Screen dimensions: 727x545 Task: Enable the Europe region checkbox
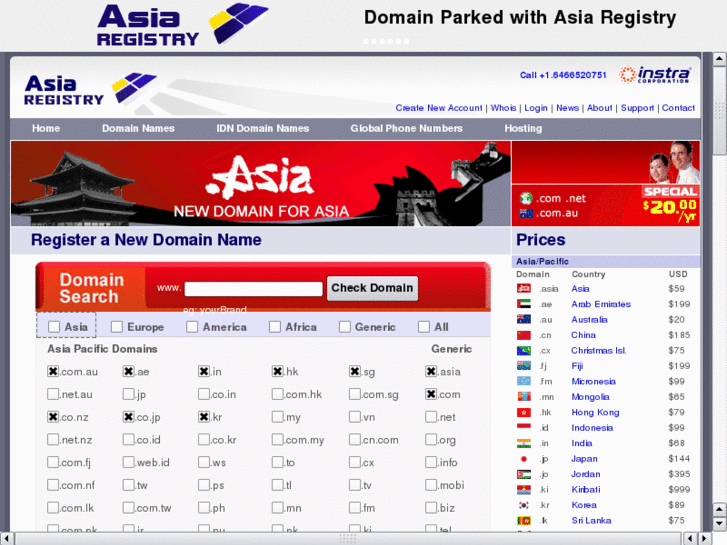pyautogui.click(x=117, y=327)
